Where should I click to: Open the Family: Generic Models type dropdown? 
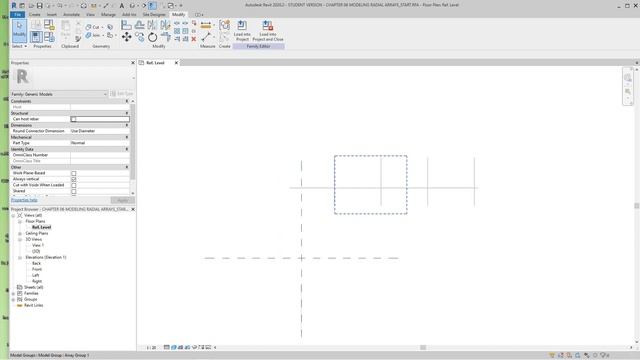coord(59,94)
